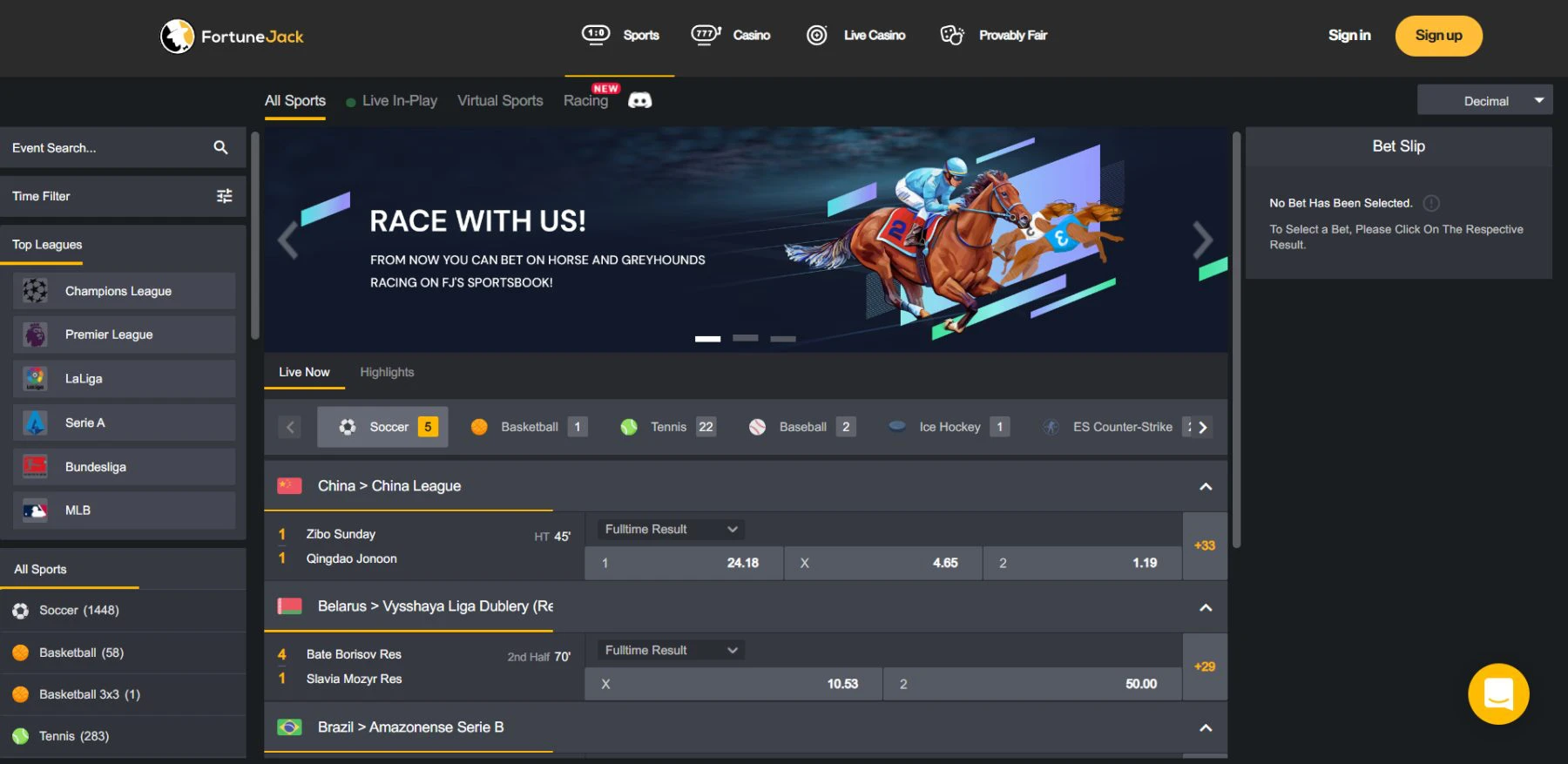Image resolution: width=1568 pixels, height=764 pixels.
Task: Click the Provably Fair dice icon
Action: point(952,35)
